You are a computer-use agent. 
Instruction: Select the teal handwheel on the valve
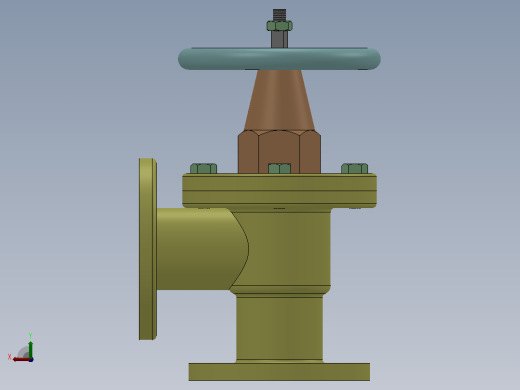tap(279, 59)
